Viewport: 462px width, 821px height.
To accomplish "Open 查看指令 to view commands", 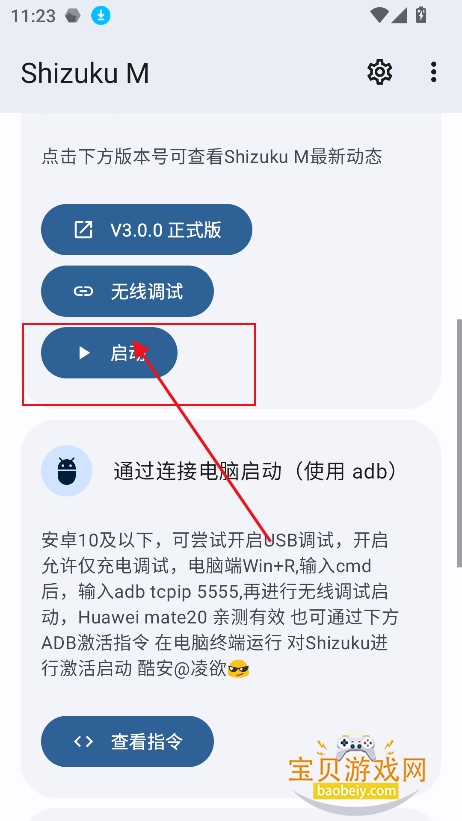I will (x=127, y=741).
